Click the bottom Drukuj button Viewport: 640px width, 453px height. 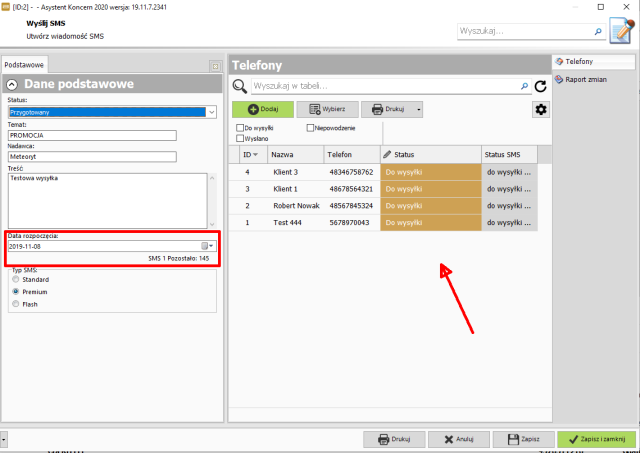394,440
